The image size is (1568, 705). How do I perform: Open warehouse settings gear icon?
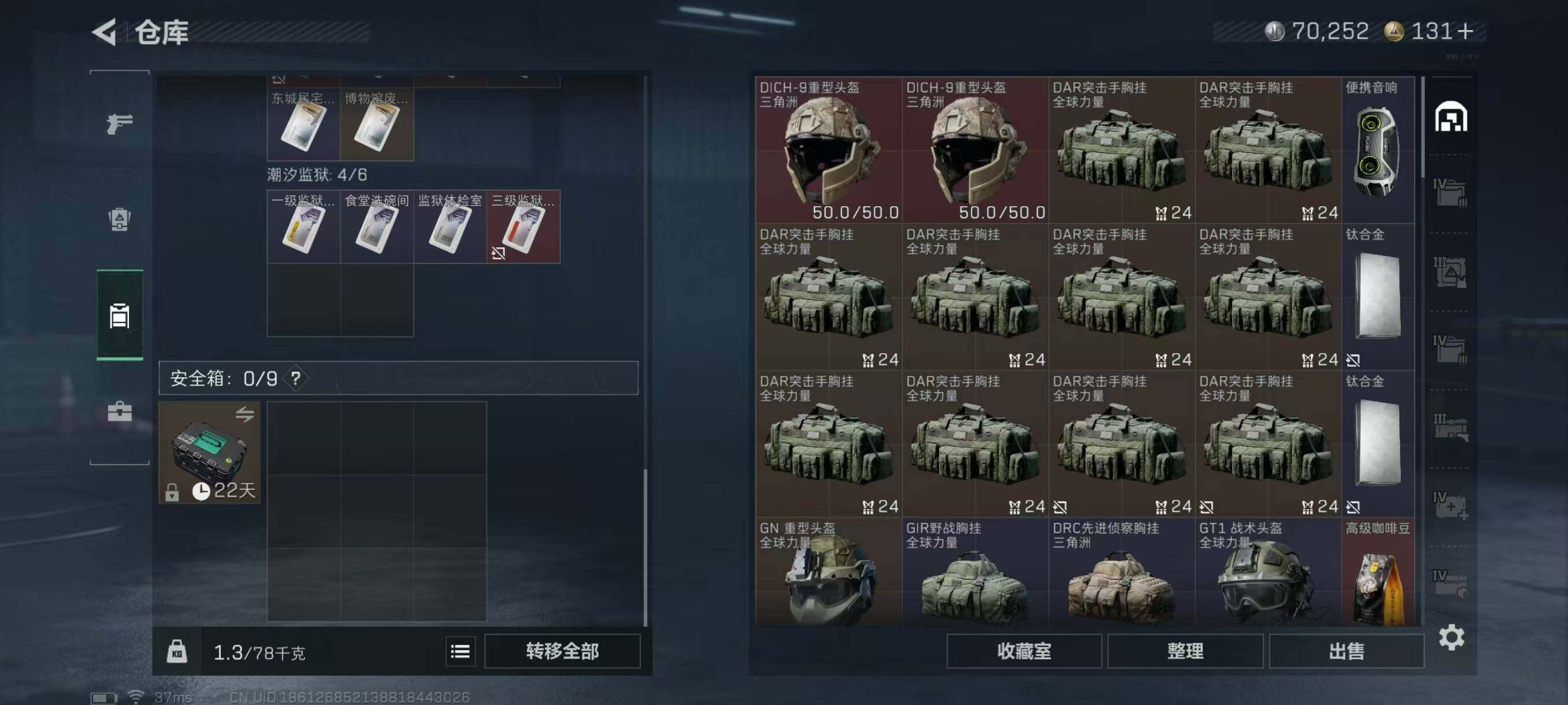[x=1451, y=637]
